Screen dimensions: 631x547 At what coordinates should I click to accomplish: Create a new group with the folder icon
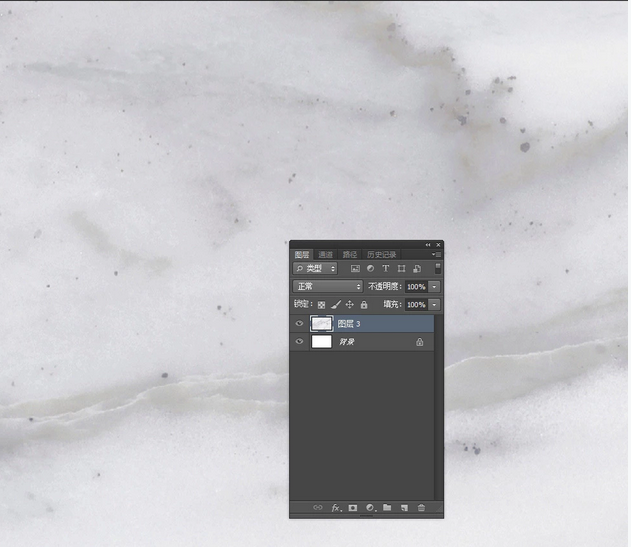point(387,508)
